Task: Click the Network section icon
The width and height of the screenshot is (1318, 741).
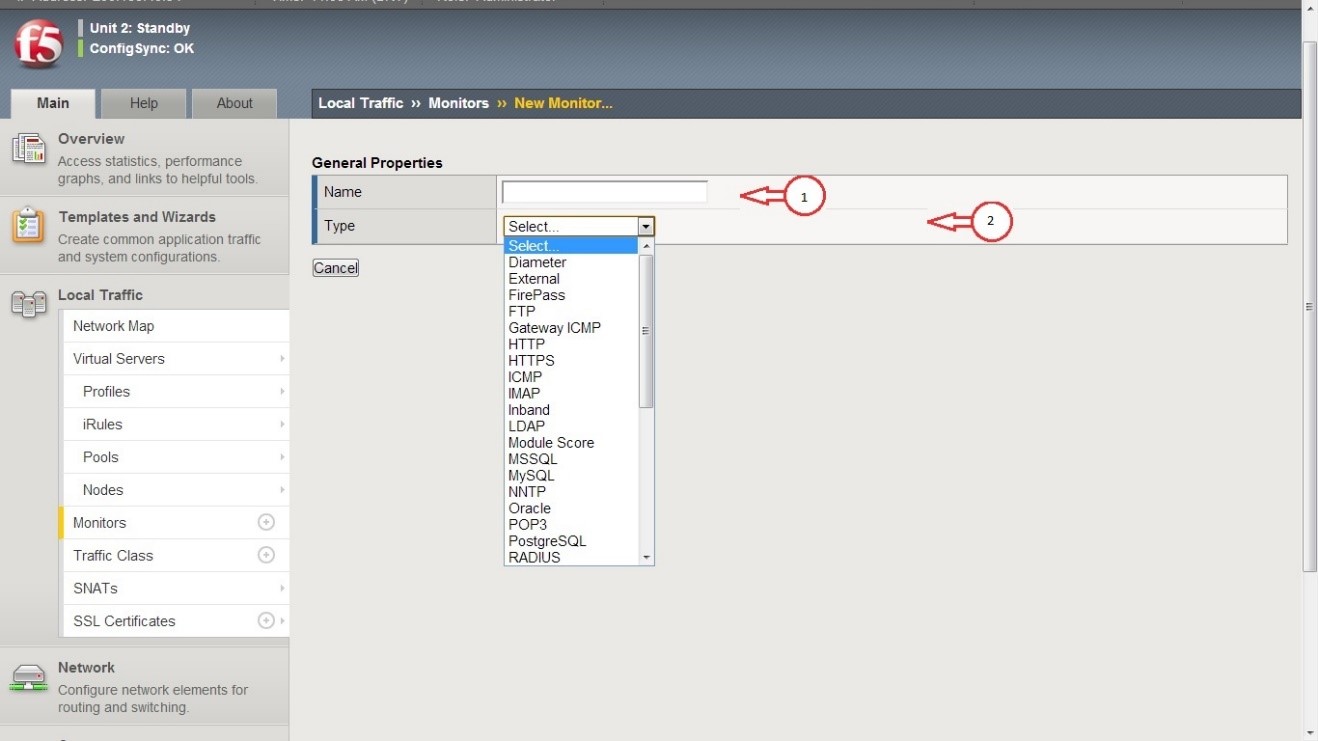Action: (x=28, y=678)
